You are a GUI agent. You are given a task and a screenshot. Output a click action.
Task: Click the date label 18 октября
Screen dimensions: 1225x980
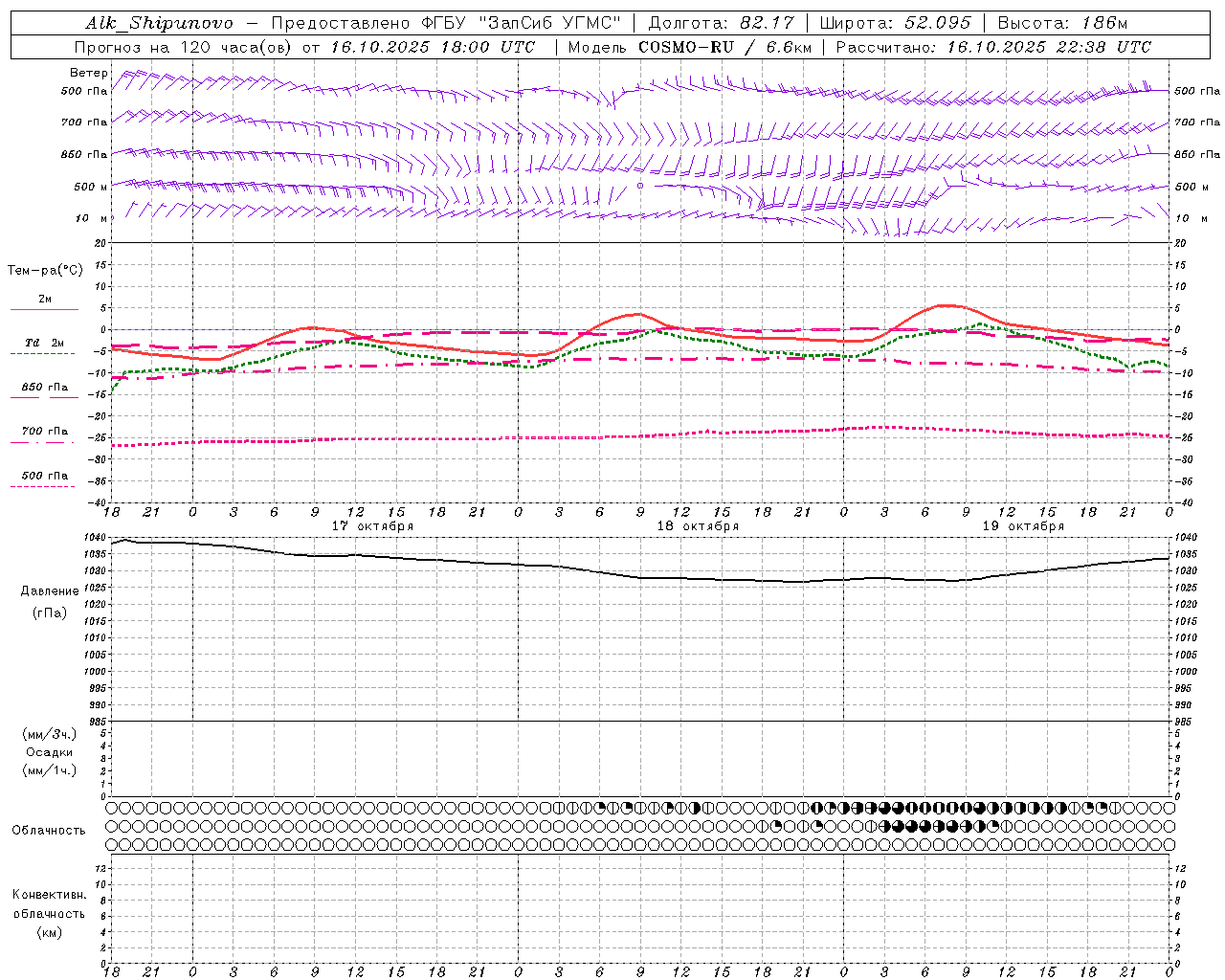coord(698,526)
